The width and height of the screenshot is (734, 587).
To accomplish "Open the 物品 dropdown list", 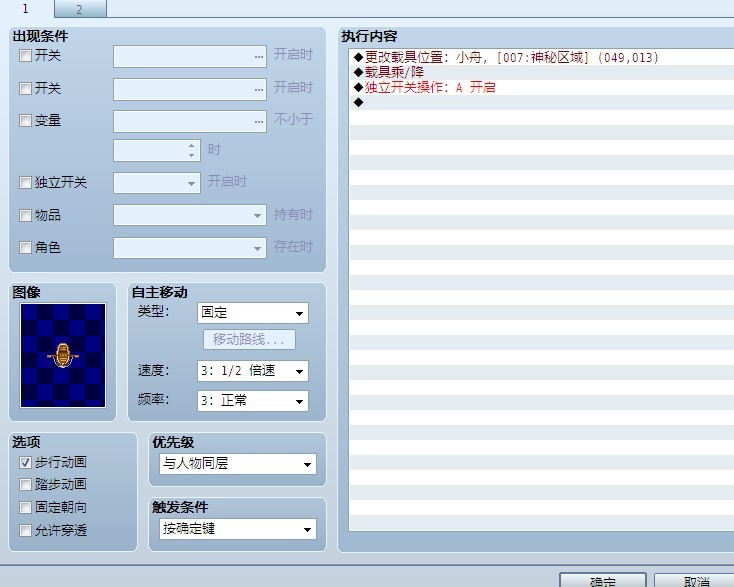I will [190, 215].
